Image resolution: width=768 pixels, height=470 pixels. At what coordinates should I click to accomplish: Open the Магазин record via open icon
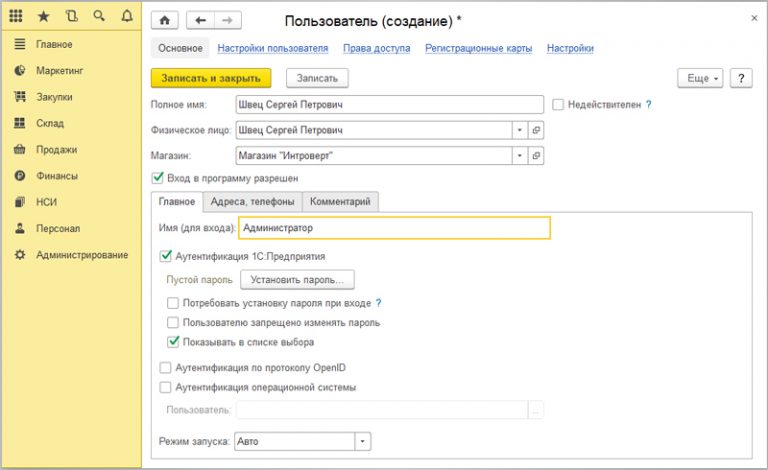tap(536, 156)
